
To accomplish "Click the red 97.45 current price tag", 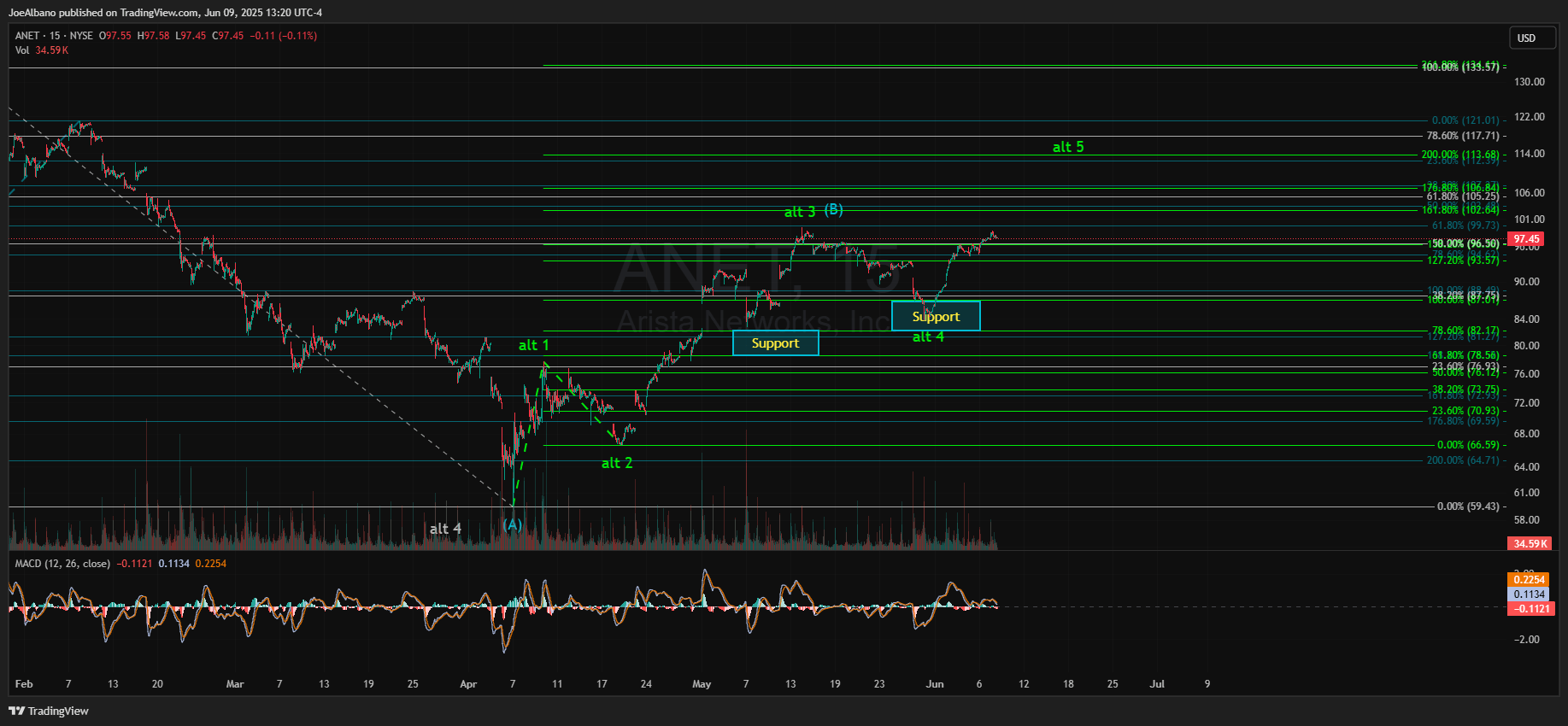I will point(1525,239).
